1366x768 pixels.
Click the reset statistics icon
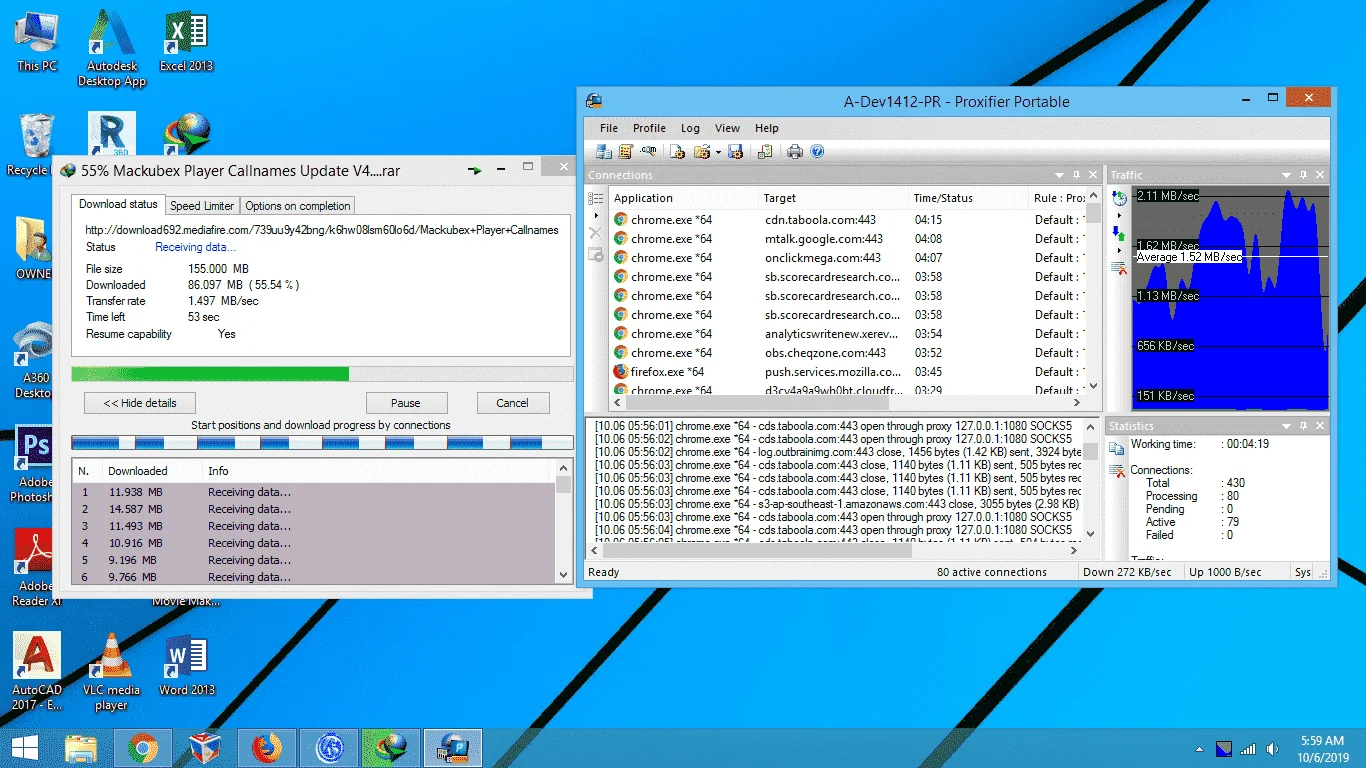click(x=1117, y=470)
